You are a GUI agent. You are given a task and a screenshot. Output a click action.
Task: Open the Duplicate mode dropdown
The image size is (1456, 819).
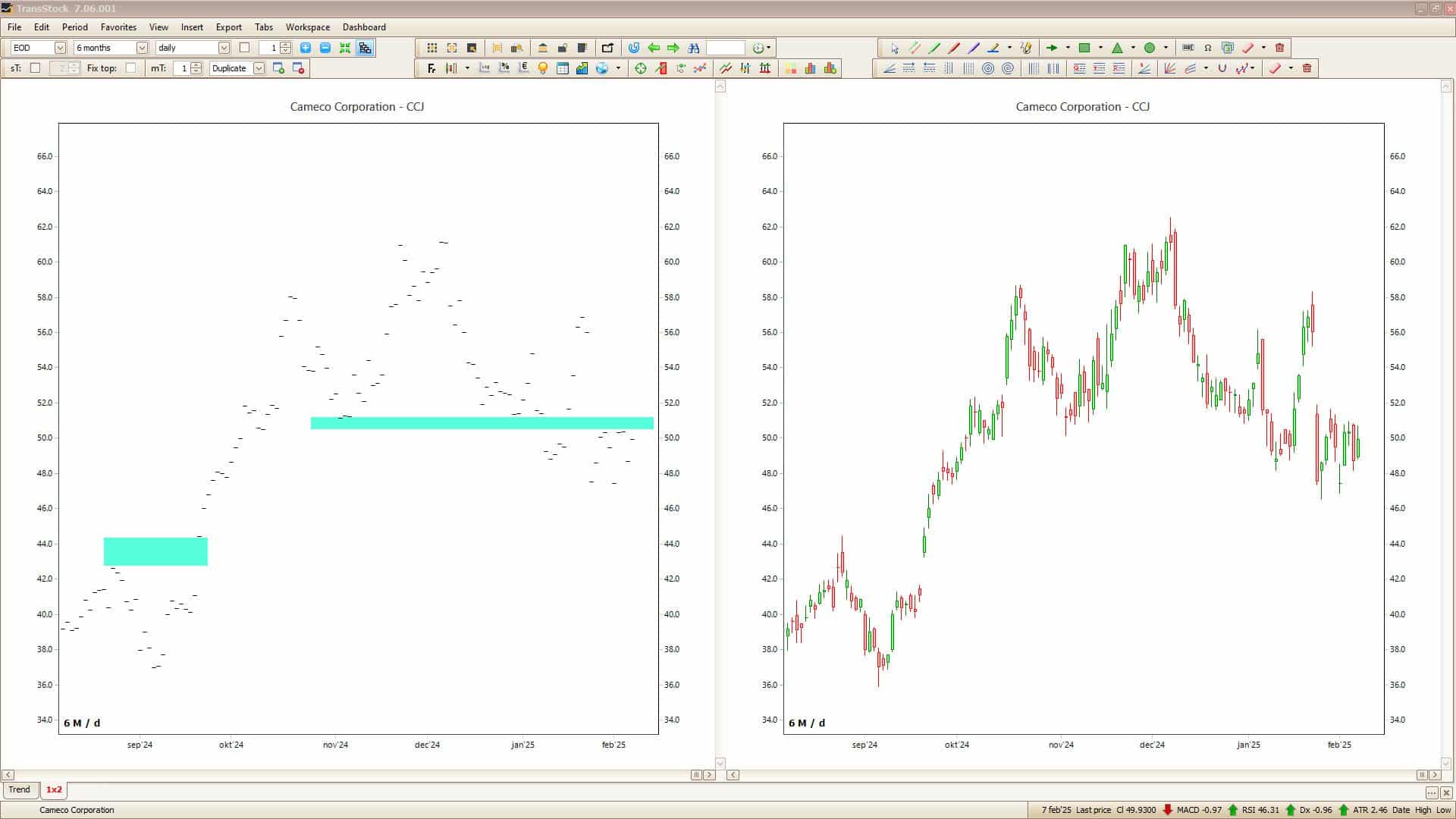[x=259, y=68]
